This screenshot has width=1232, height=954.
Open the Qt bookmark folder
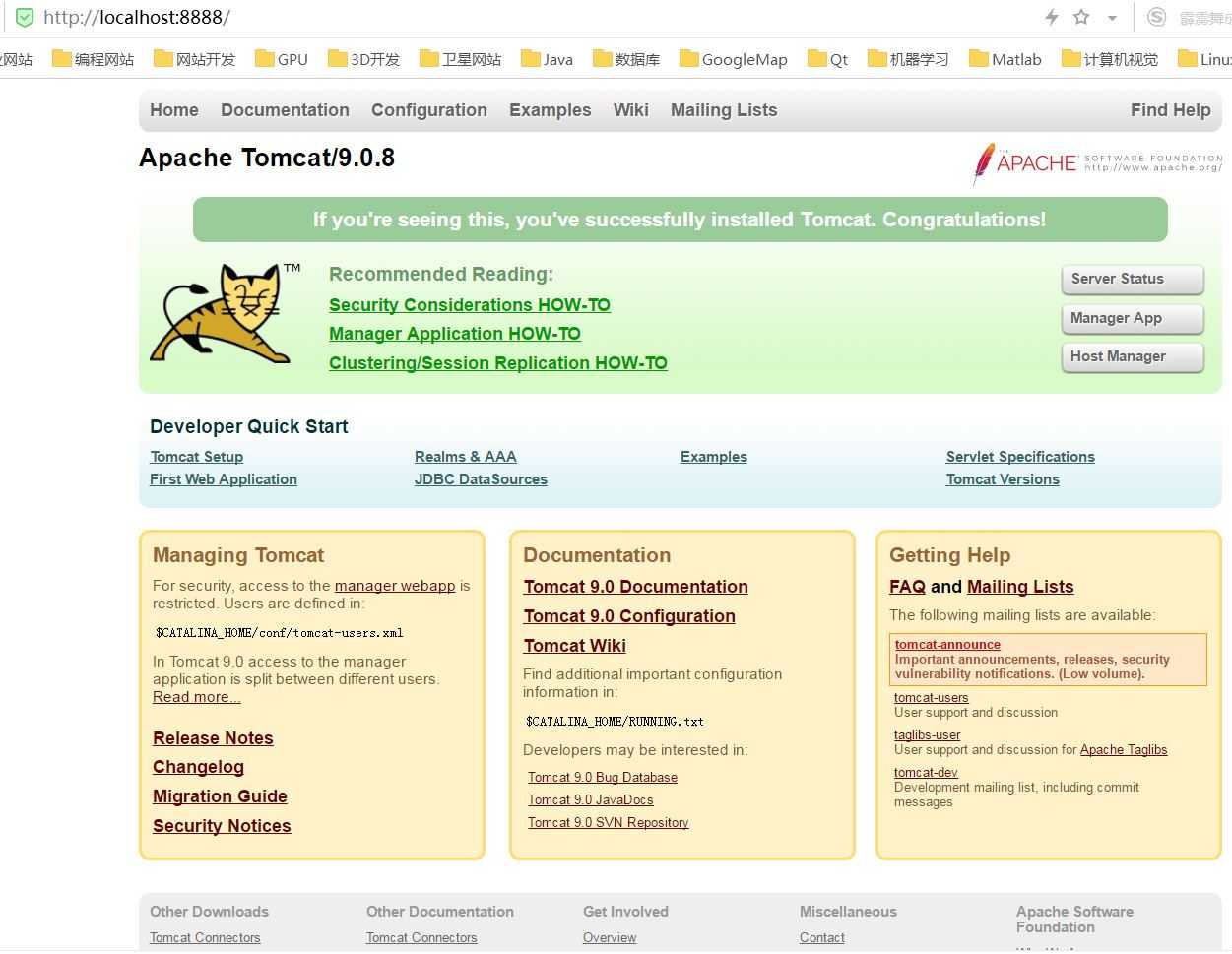(x=828, y=59)
